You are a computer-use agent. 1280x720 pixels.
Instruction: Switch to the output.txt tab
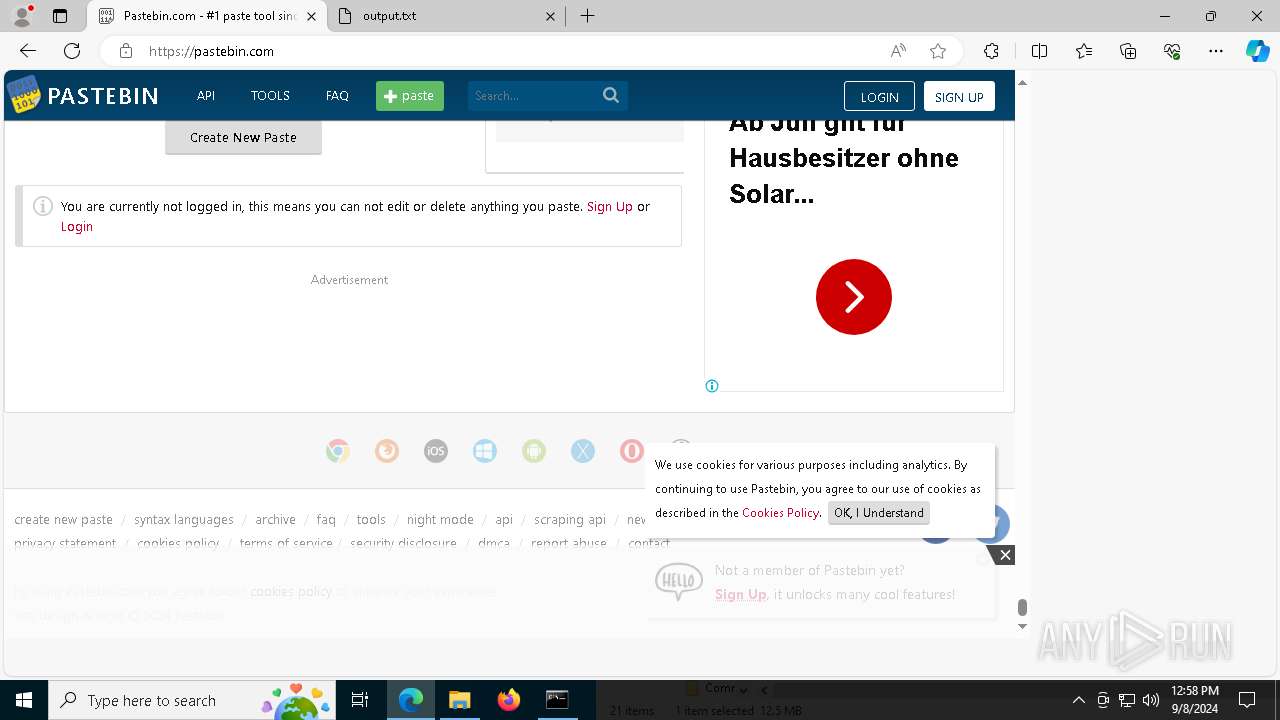pyautogui.click(x=446, y=16)
